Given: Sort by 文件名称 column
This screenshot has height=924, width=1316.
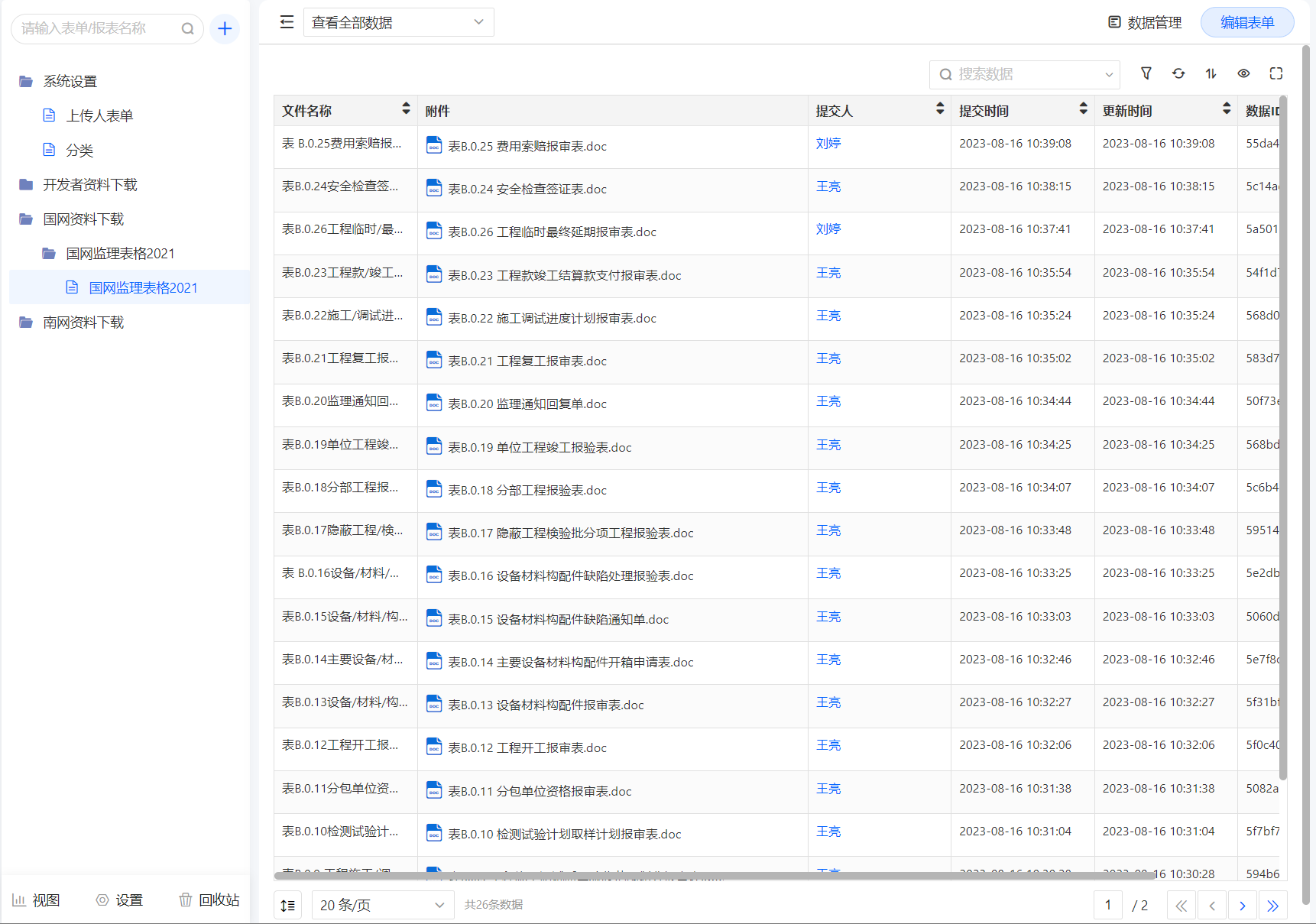Looking at the screenshot, I should [x=406, y=109].
